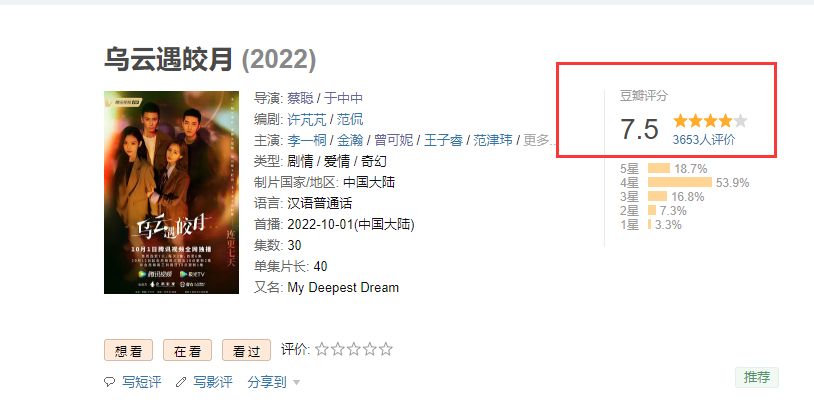Screen dimensions: 814x407
Task: Click the 4星 rating distribution bar
Action: pyautogui.click(x=680, y=182)
